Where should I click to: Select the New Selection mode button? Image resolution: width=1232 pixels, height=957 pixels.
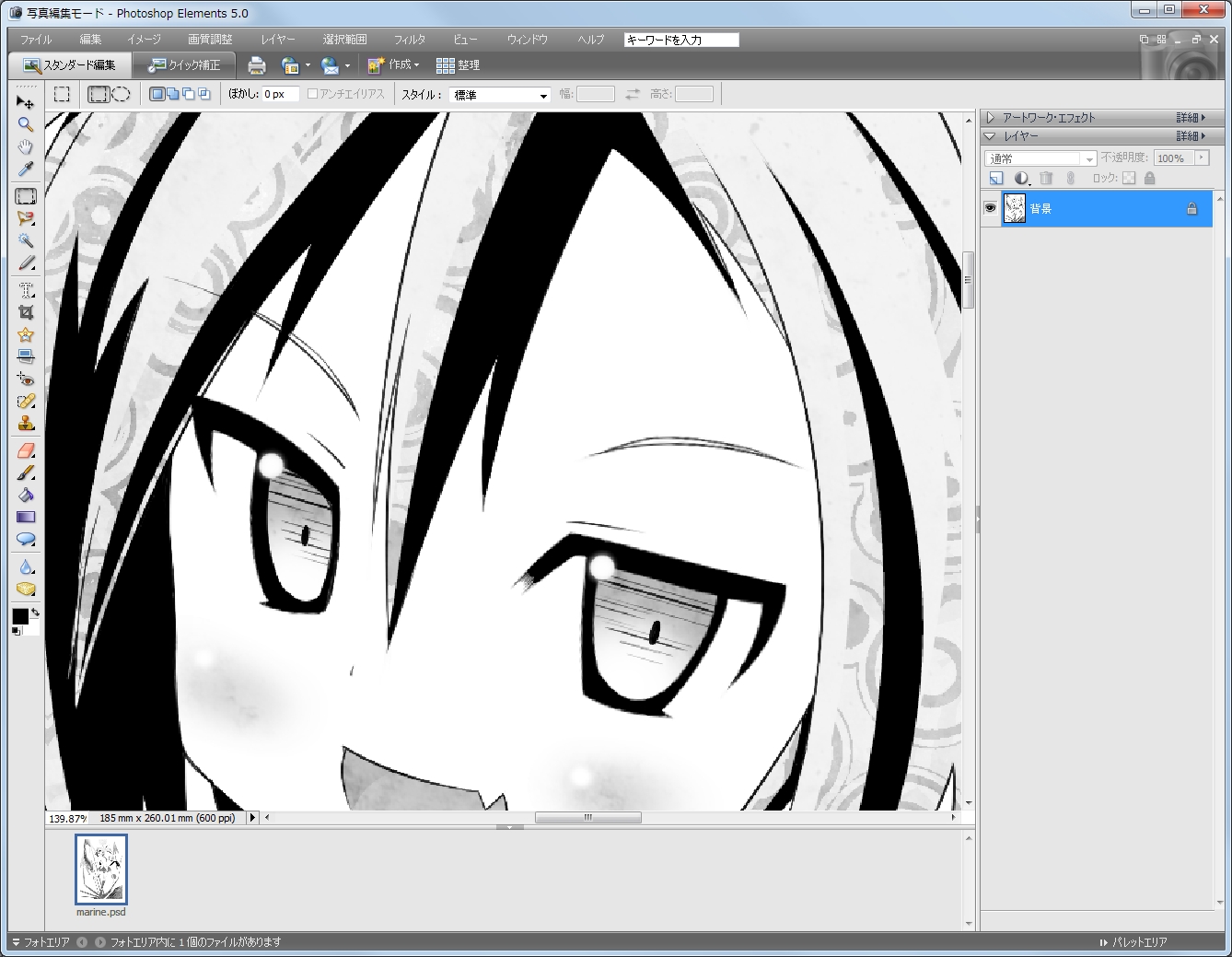[x=157, y=94]
